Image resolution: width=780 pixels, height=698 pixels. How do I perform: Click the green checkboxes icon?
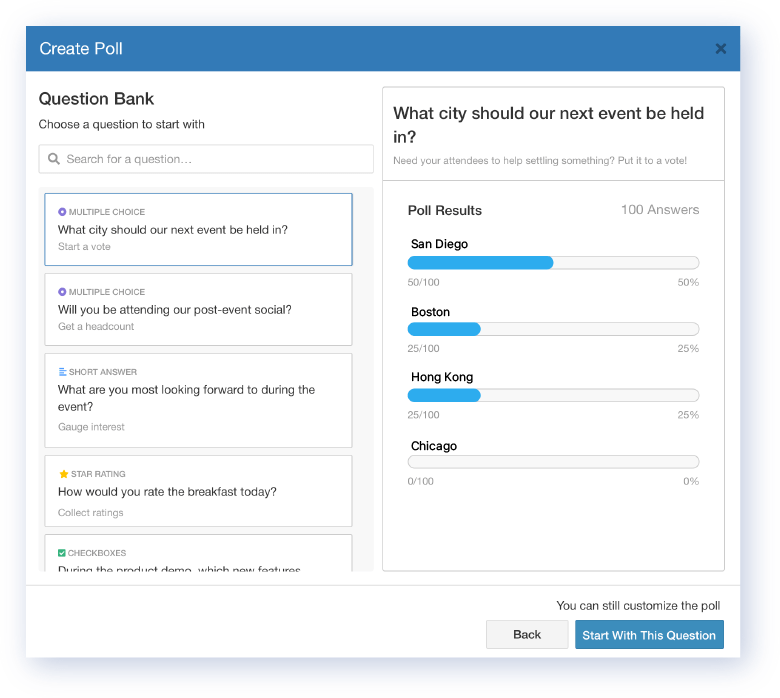(x=62, y=553)
